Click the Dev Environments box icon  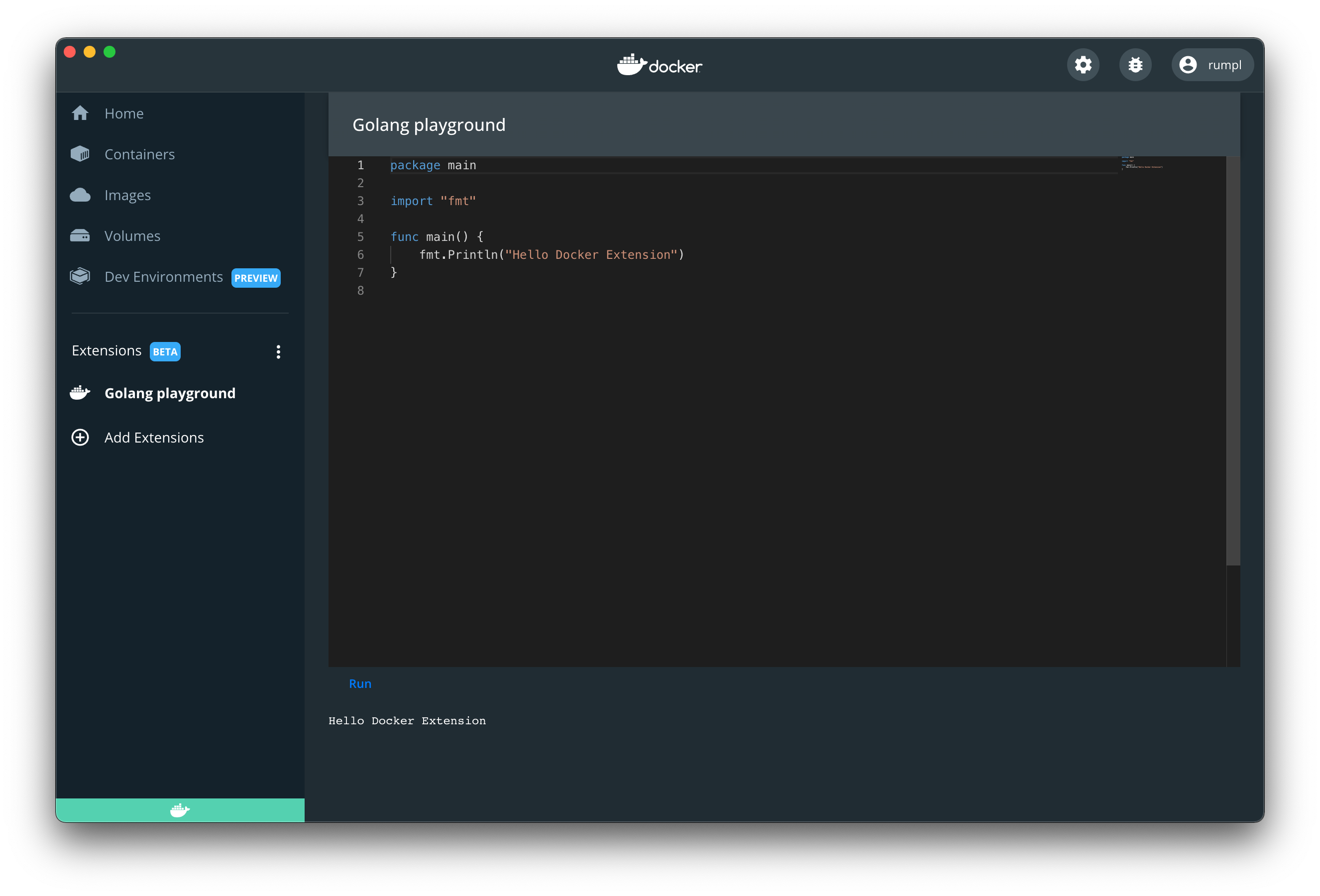(x=80, y=277)
